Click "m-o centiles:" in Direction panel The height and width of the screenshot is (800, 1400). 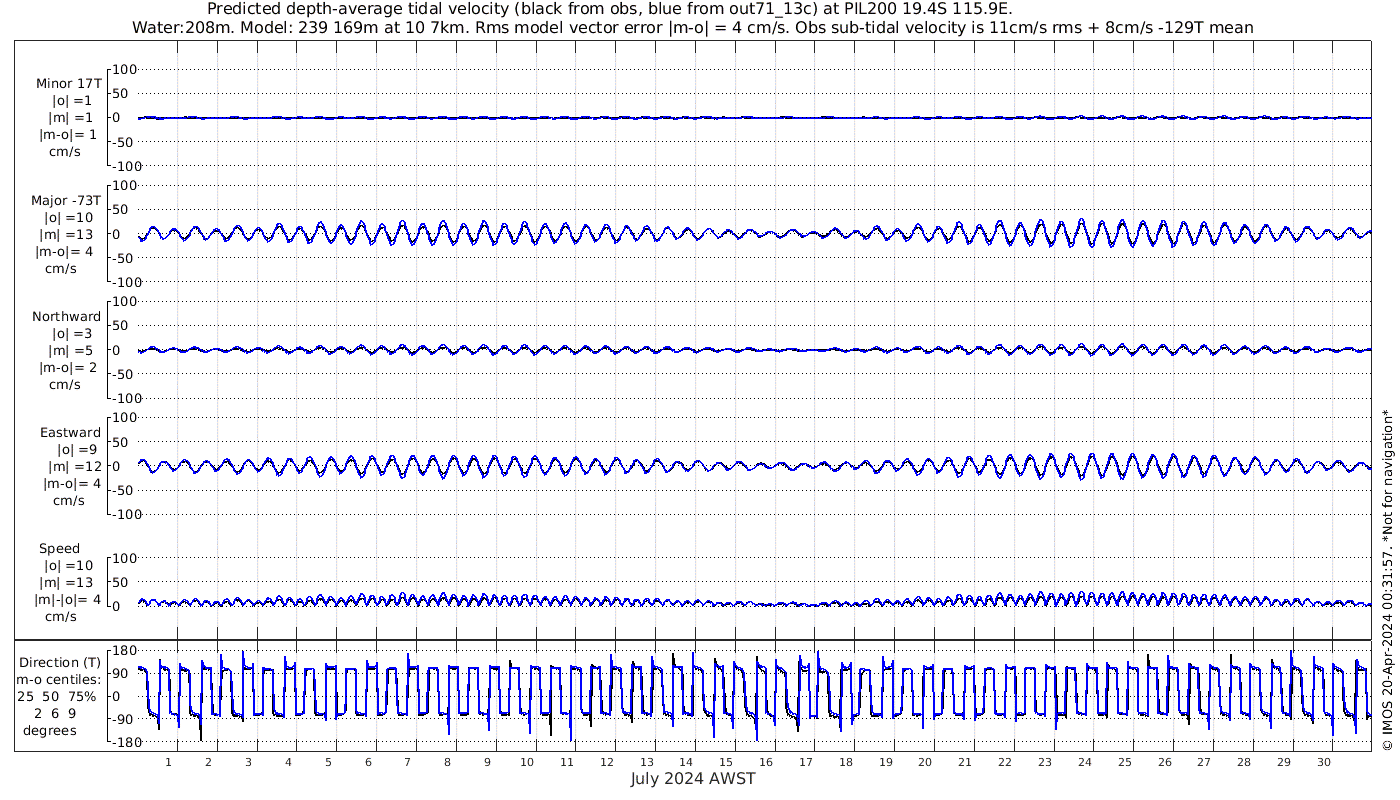(x=58, y=679)
